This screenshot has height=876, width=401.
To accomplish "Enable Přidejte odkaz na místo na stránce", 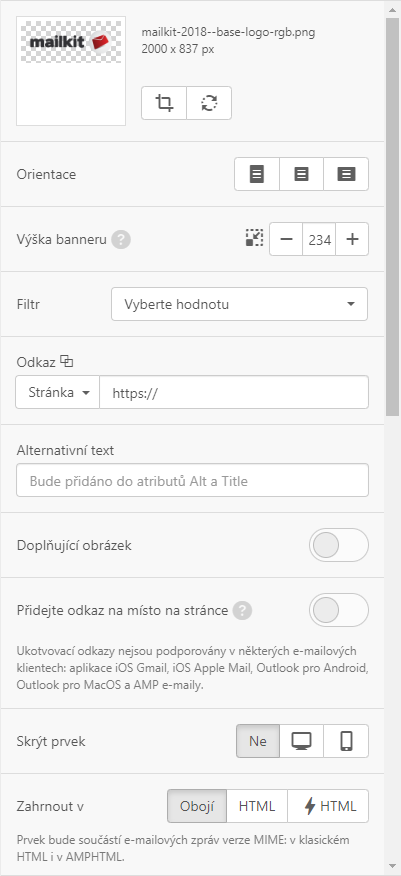I will click(x=338, y=610).
